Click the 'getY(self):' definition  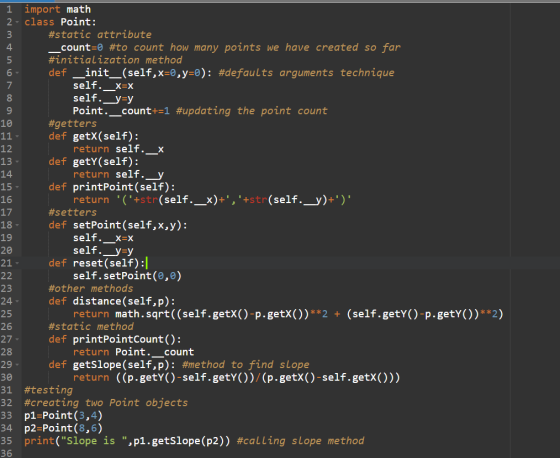[x=106, y=162]
